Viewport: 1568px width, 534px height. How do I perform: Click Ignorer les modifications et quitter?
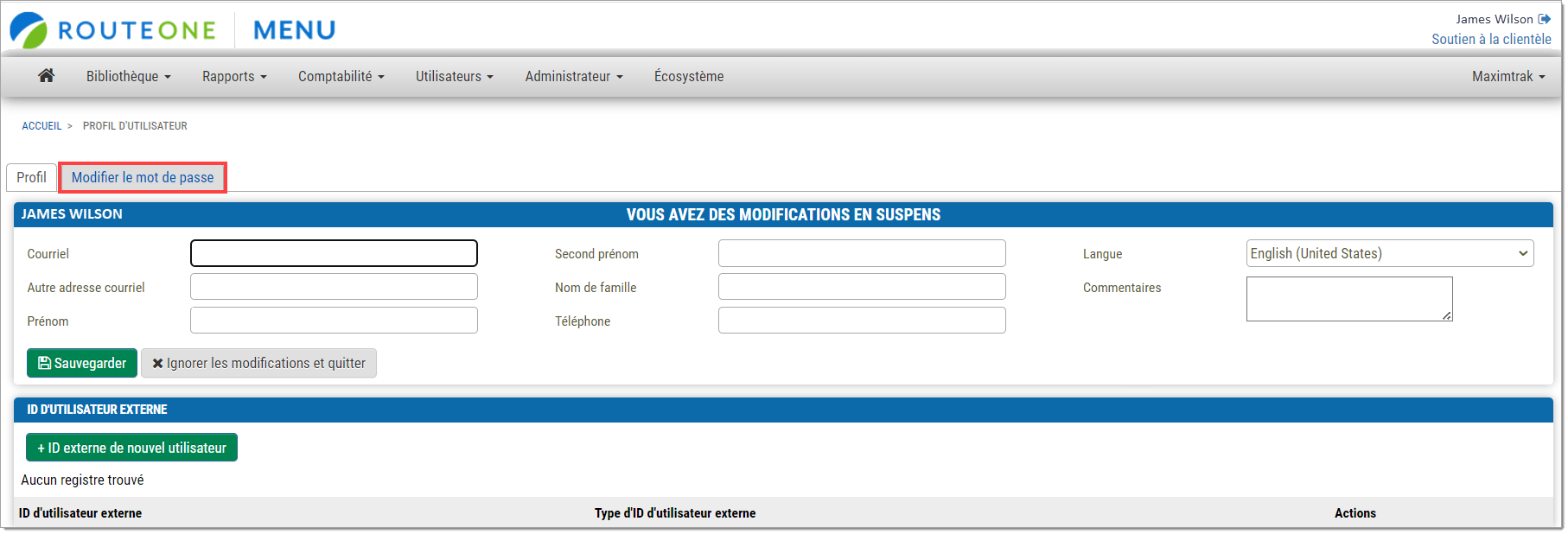[258, 363]
